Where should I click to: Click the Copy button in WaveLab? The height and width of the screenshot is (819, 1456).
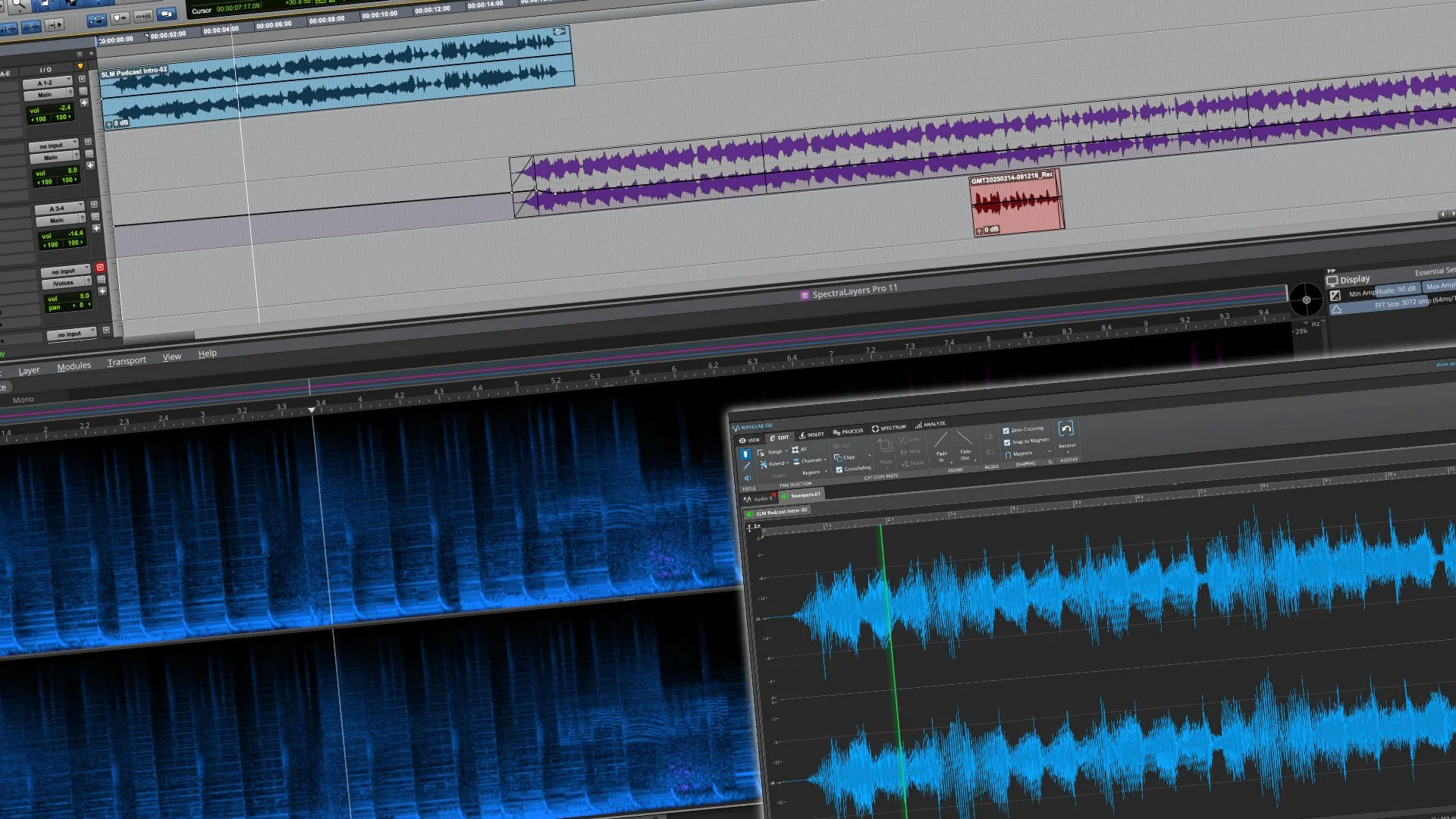(845, 457)
